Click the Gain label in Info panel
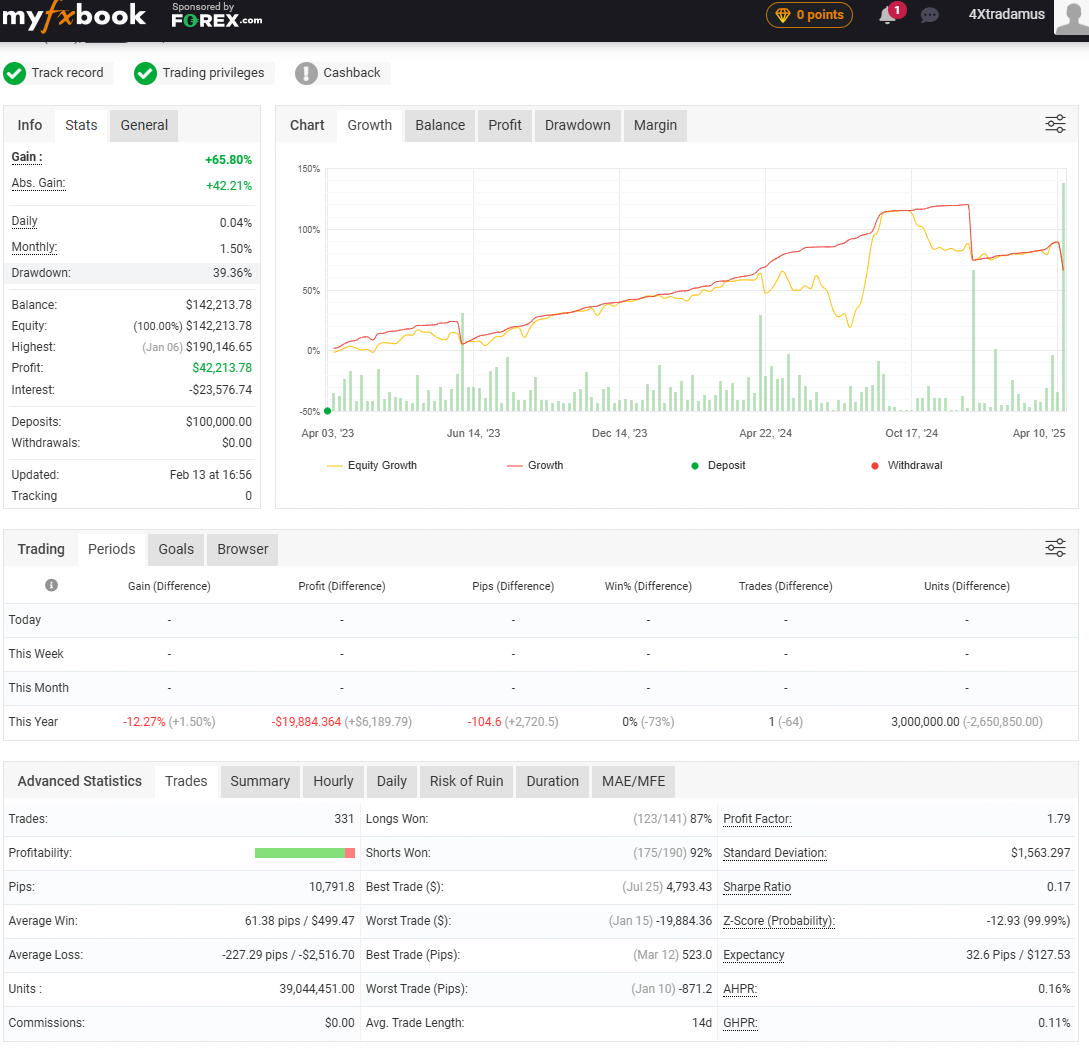The width and height of the screenshot is (1089, 1053). 26,157
